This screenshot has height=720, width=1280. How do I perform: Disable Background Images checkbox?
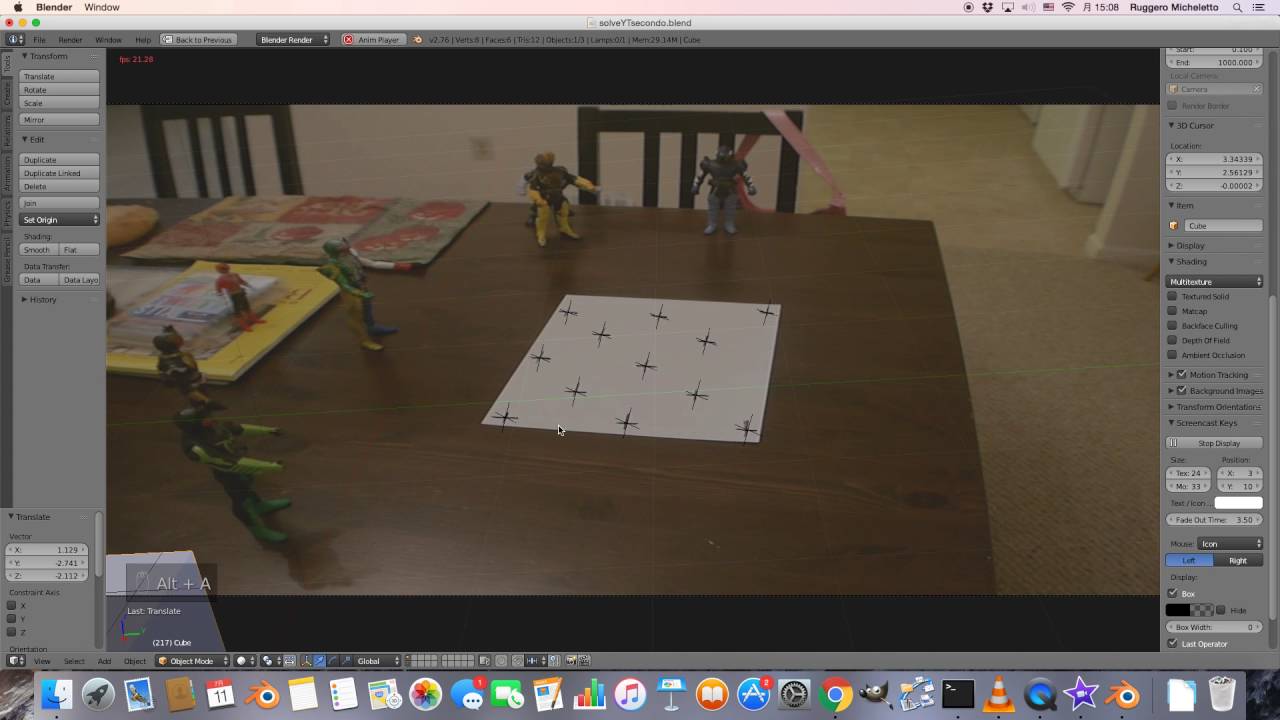pyautogui.click(x=1182, y=391)
